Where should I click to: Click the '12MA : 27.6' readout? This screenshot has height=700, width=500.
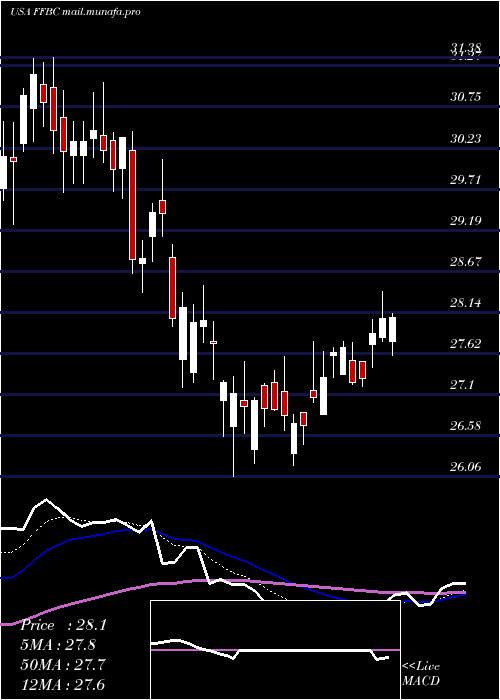[63, 684]
